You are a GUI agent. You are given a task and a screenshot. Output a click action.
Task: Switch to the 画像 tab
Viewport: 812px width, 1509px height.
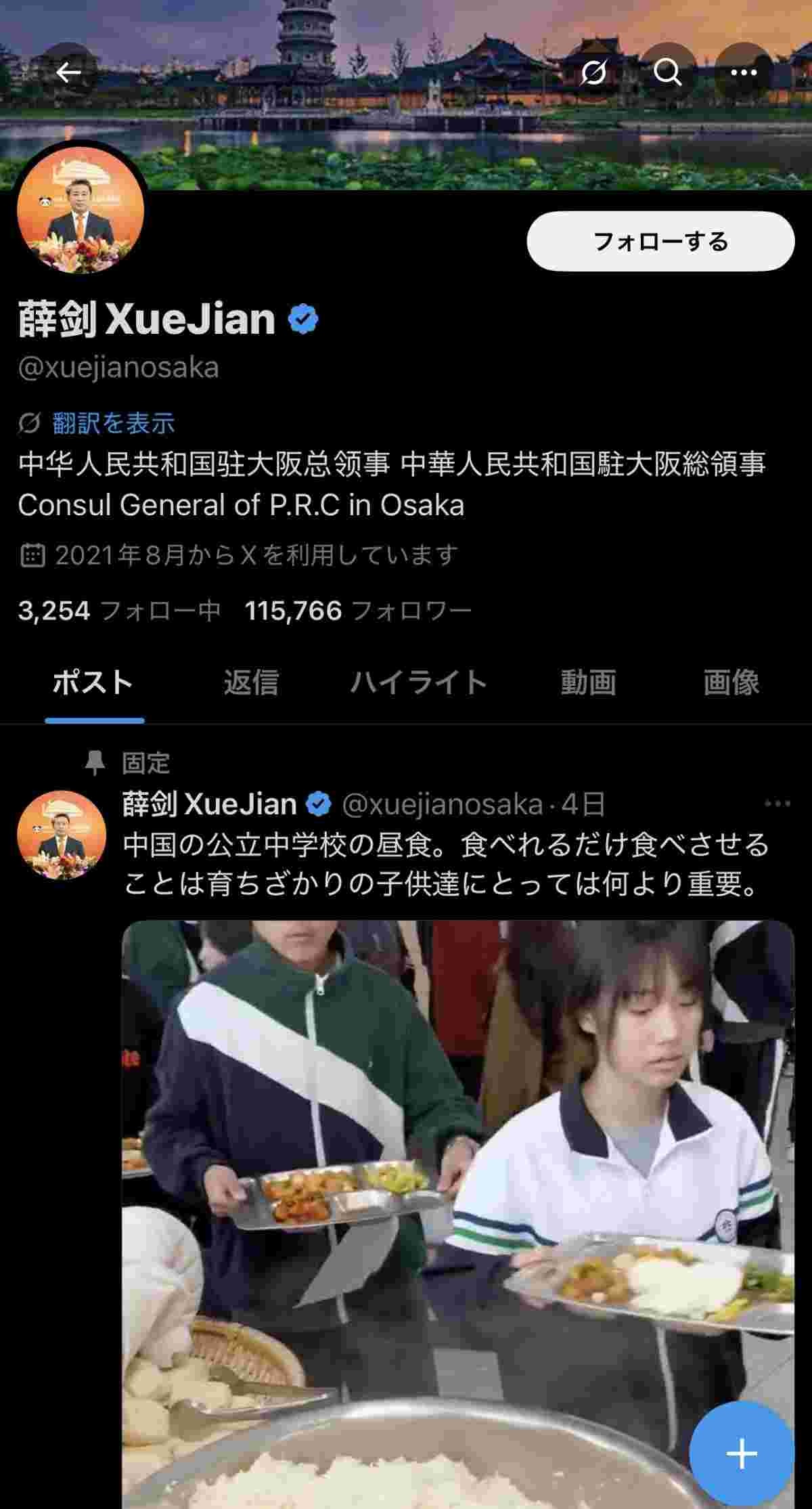[731, 682]
